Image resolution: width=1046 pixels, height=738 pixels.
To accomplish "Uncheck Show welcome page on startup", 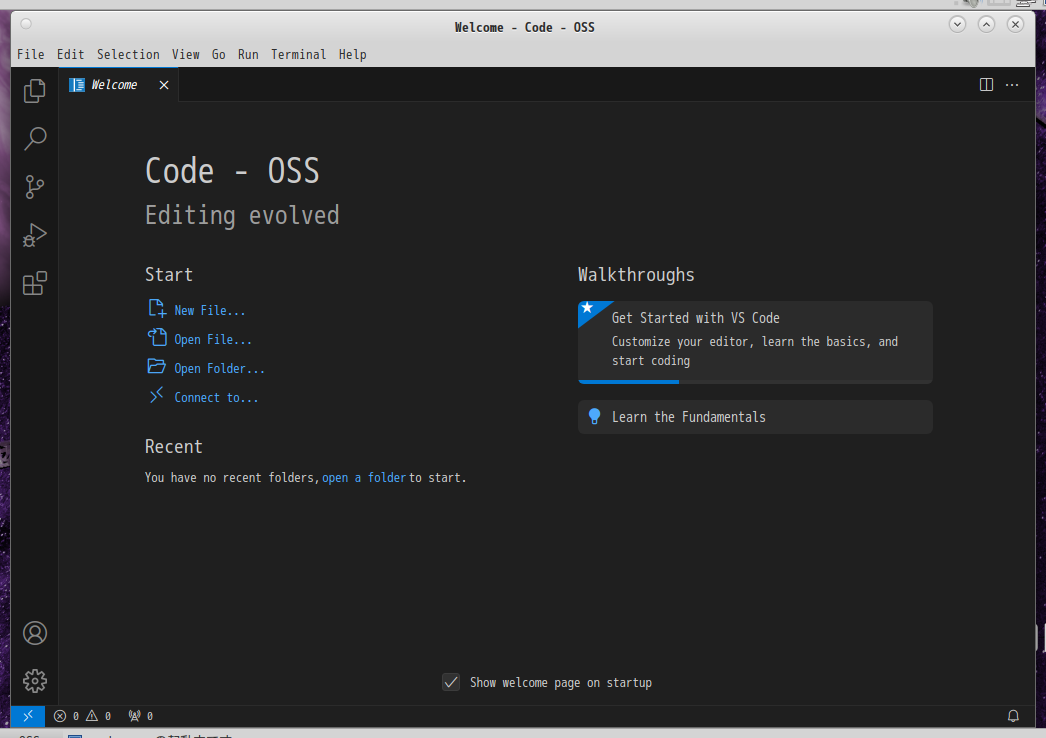I will click(x=451, y=682).
